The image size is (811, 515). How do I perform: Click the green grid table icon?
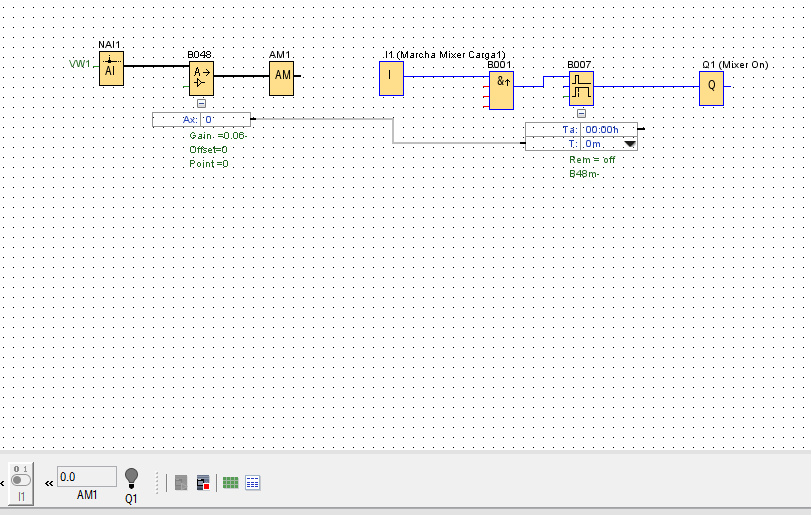(231, 483)
